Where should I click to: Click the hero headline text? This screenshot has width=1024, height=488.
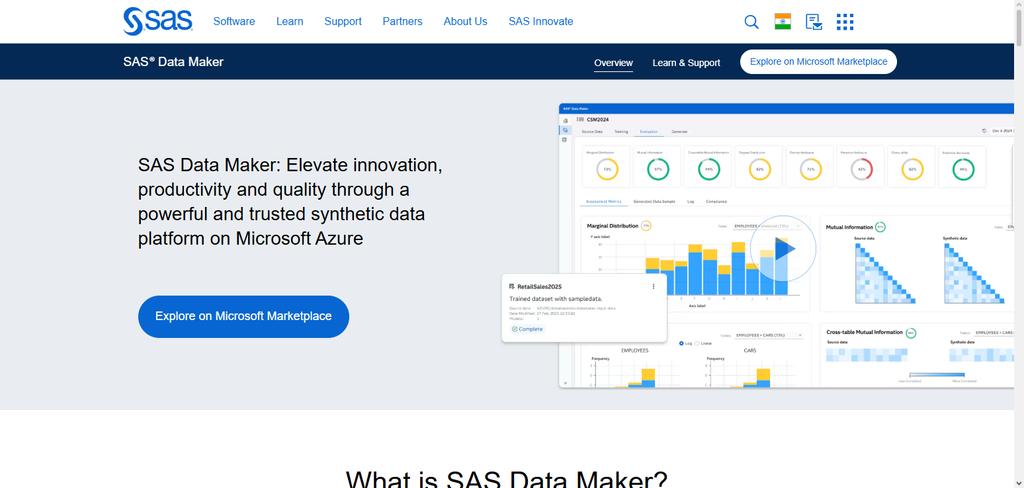tap(291, 202)
